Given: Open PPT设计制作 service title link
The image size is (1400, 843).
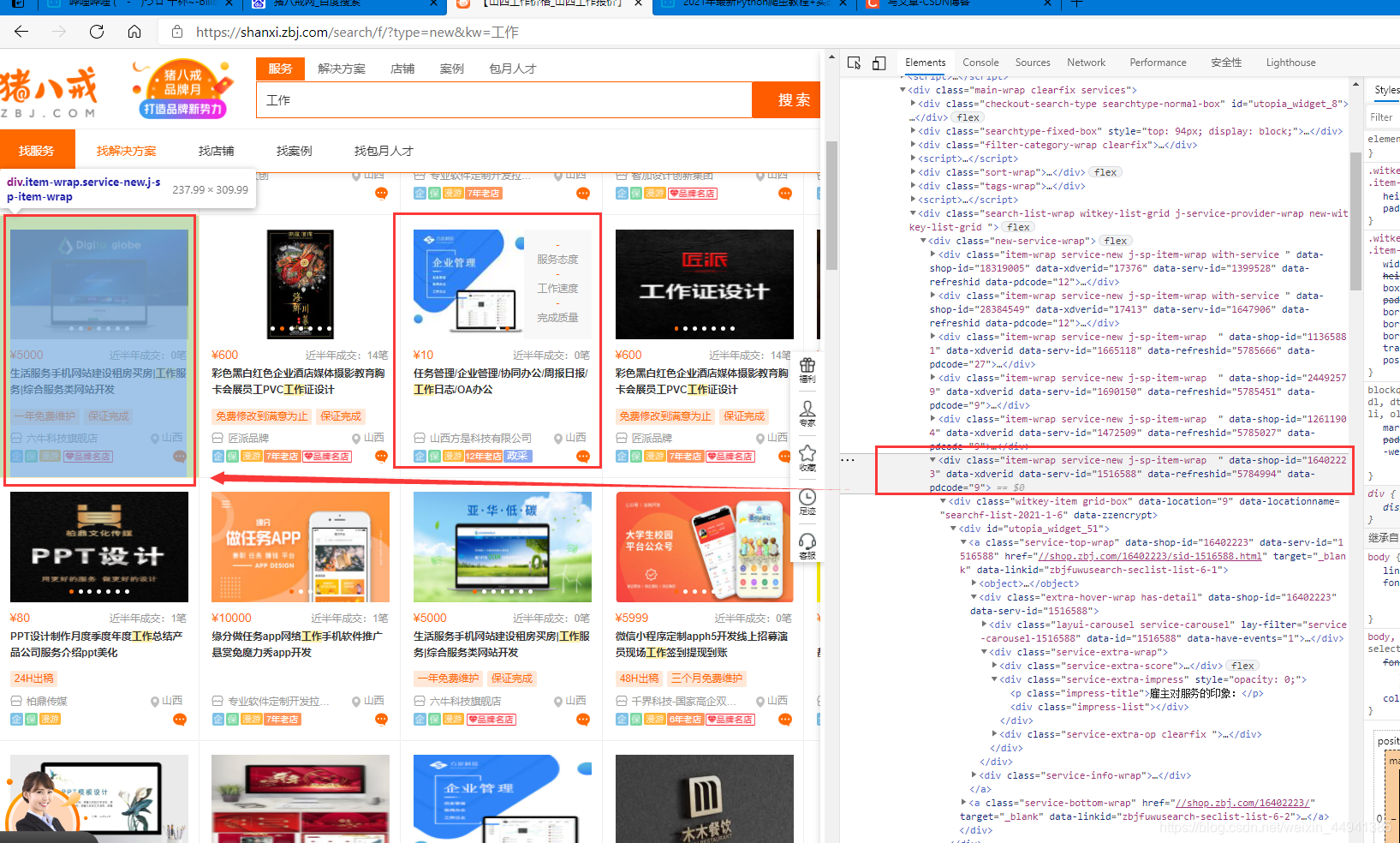Looking at the screenshot, I should [97, 644].
